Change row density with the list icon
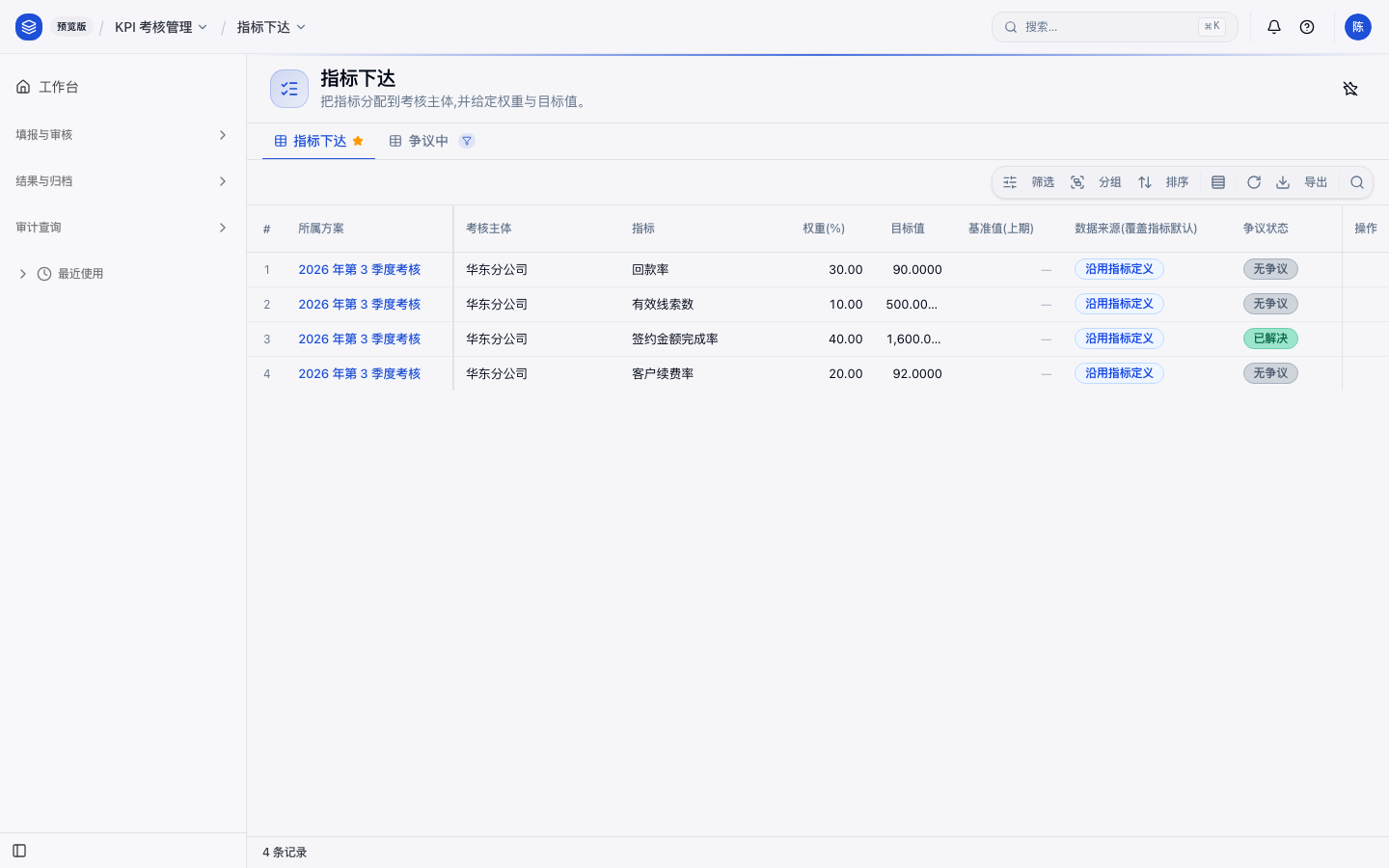1389x868 pixels. tap(1218, 182)
